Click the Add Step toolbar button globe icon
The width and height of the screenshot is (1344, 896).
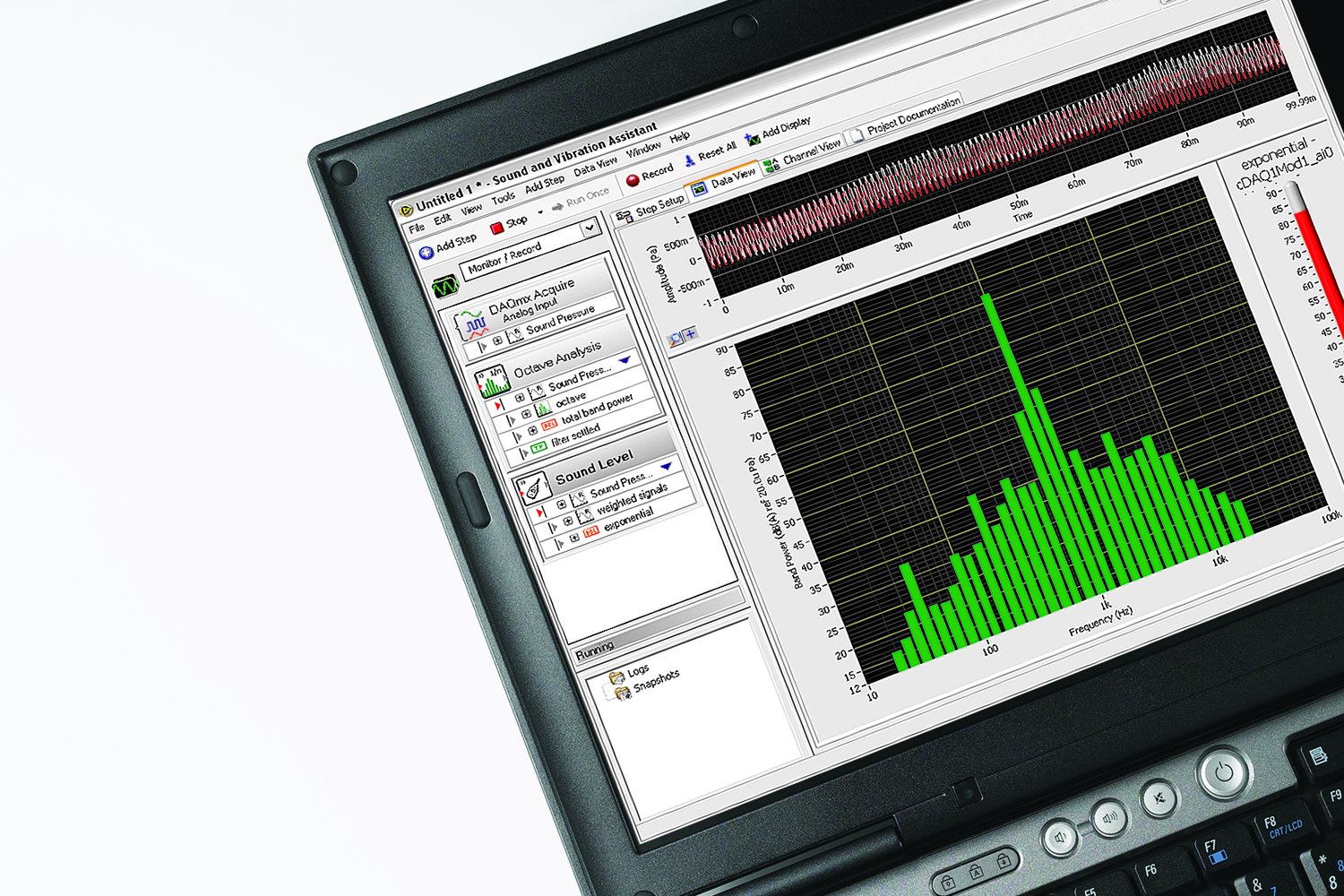coord(426,252)
